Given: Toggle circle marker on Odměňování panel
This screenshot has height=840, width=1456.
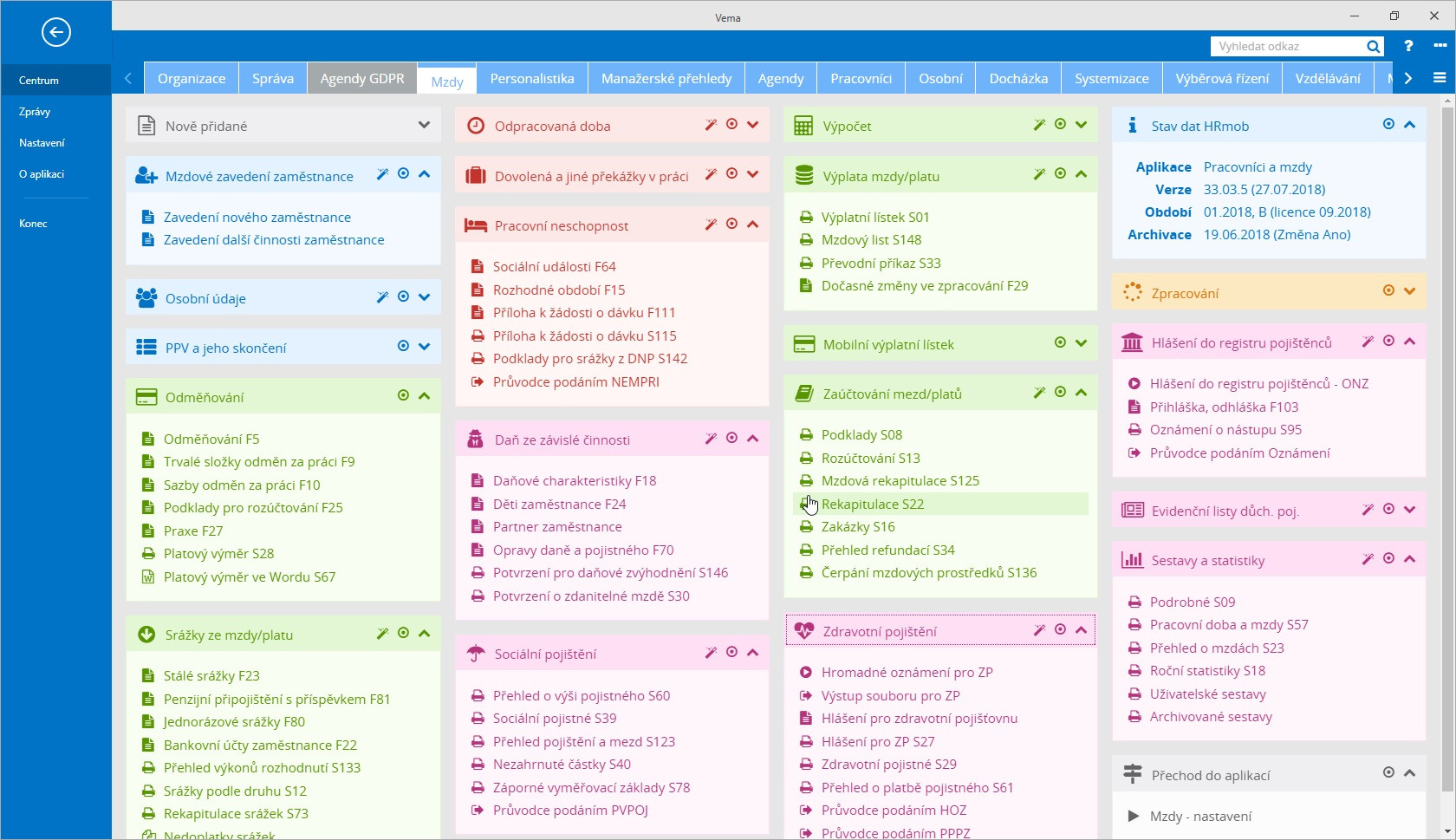Looking at the screenshot, I should point(403,396).
